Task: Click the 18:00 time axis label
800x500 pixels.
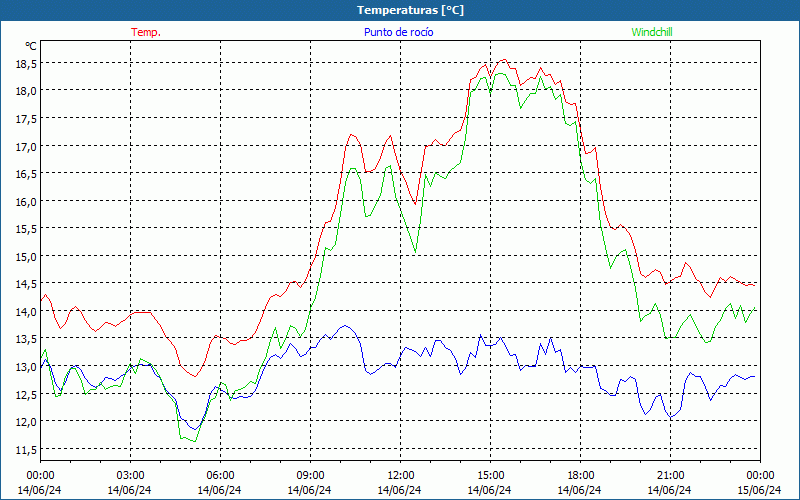Action: click(x=580, y=476)
